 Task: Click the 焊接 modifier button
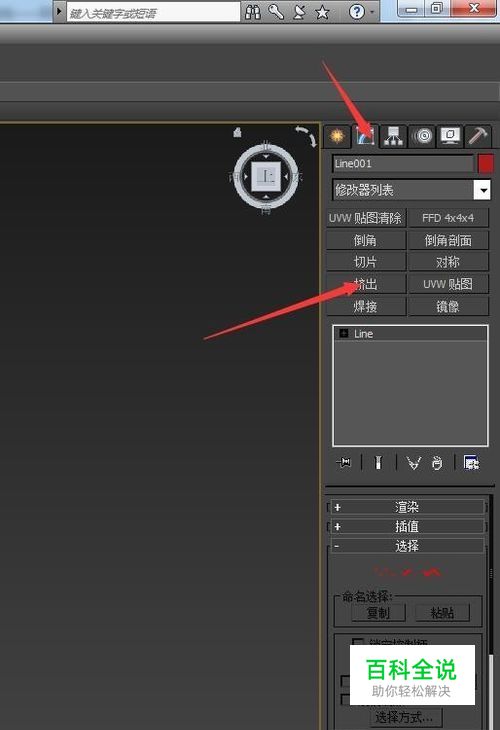(365, 306)
